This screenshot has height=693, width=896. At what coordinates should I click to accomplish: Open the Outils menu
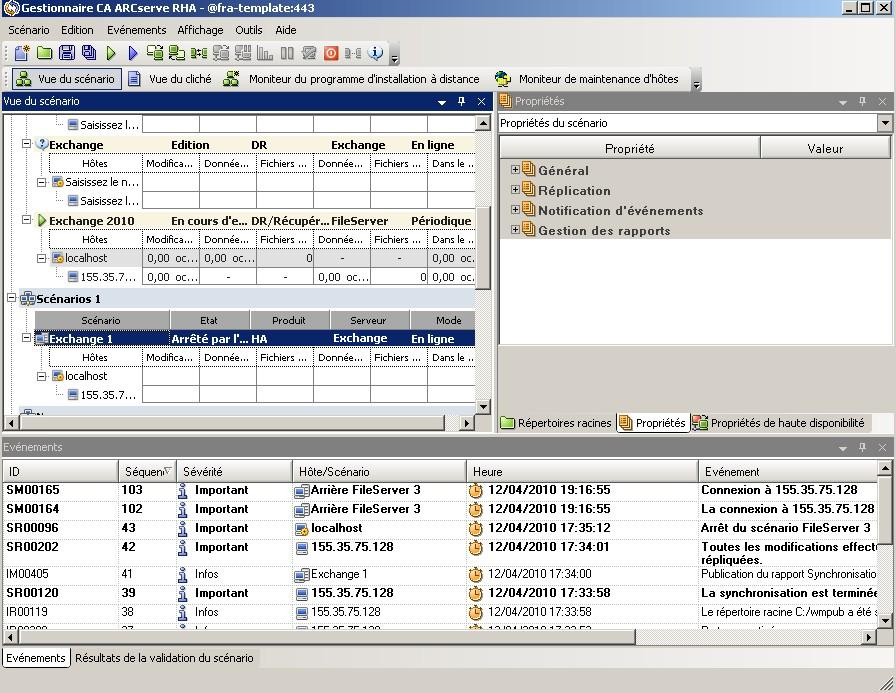248,30
